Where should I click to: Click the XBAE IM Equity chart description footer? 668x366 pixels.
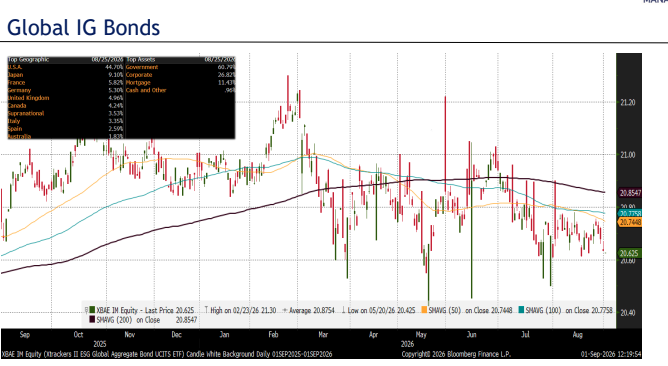coord(167,354)
